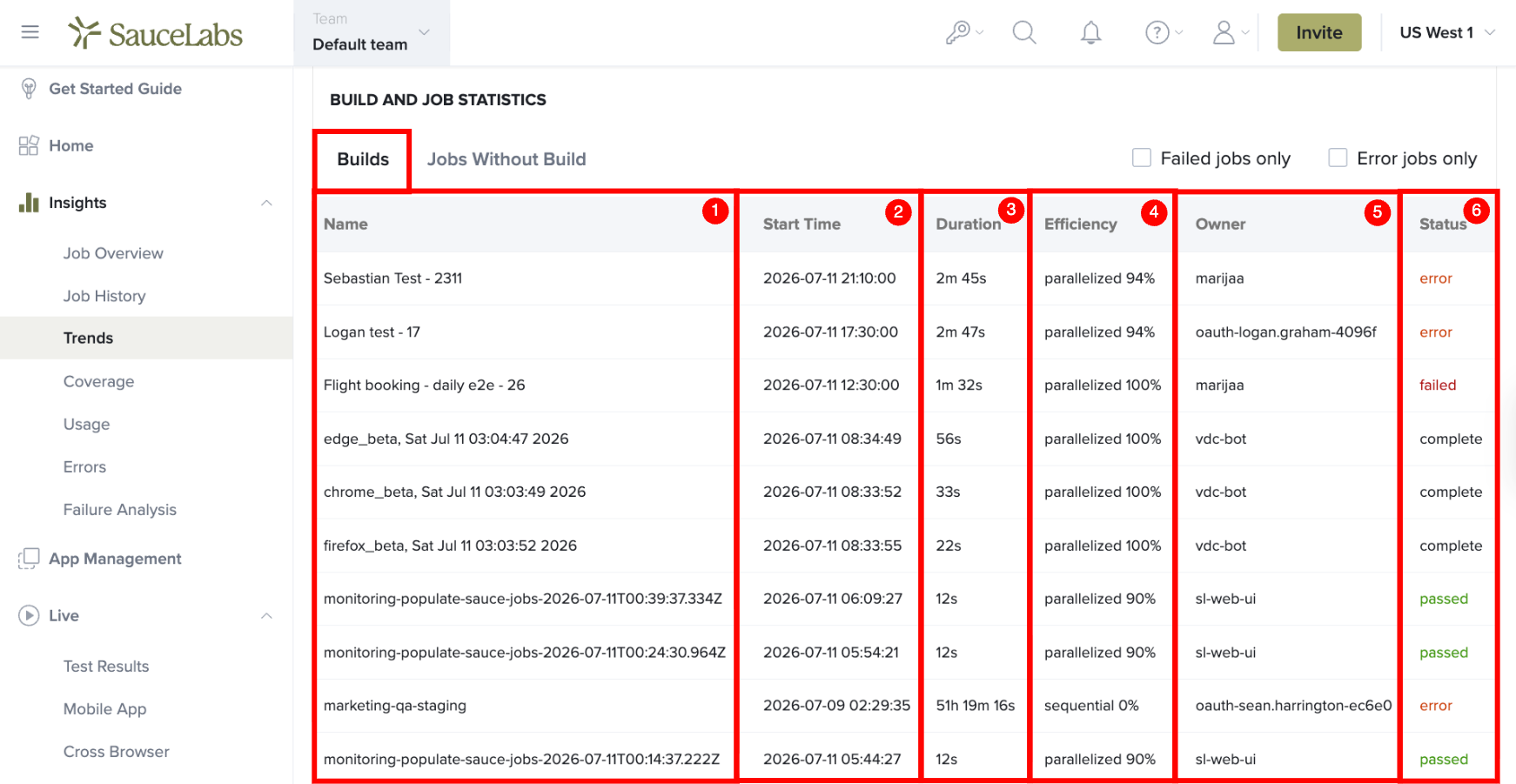Click the Home dashboard icon
Viewport: 1516px width, 784px height.
pos(29,145)
